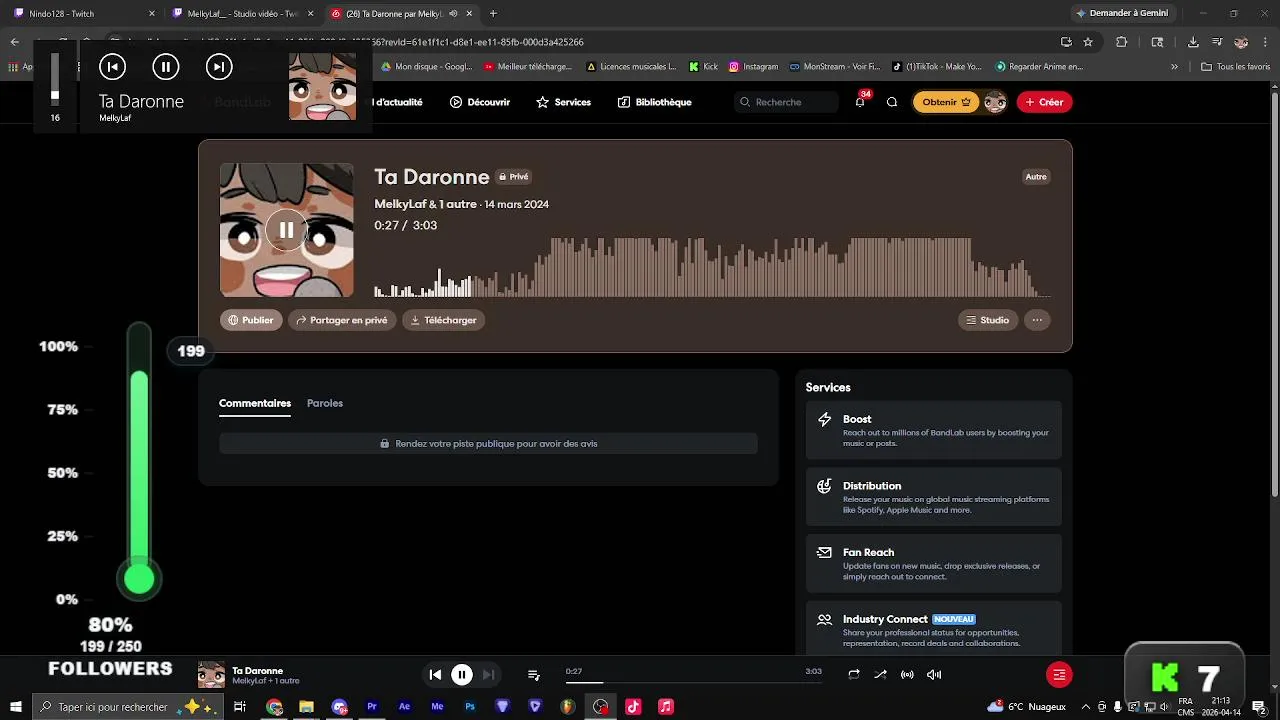Click the Privé lock badge

pyautogui.click(x=514, y=177)
